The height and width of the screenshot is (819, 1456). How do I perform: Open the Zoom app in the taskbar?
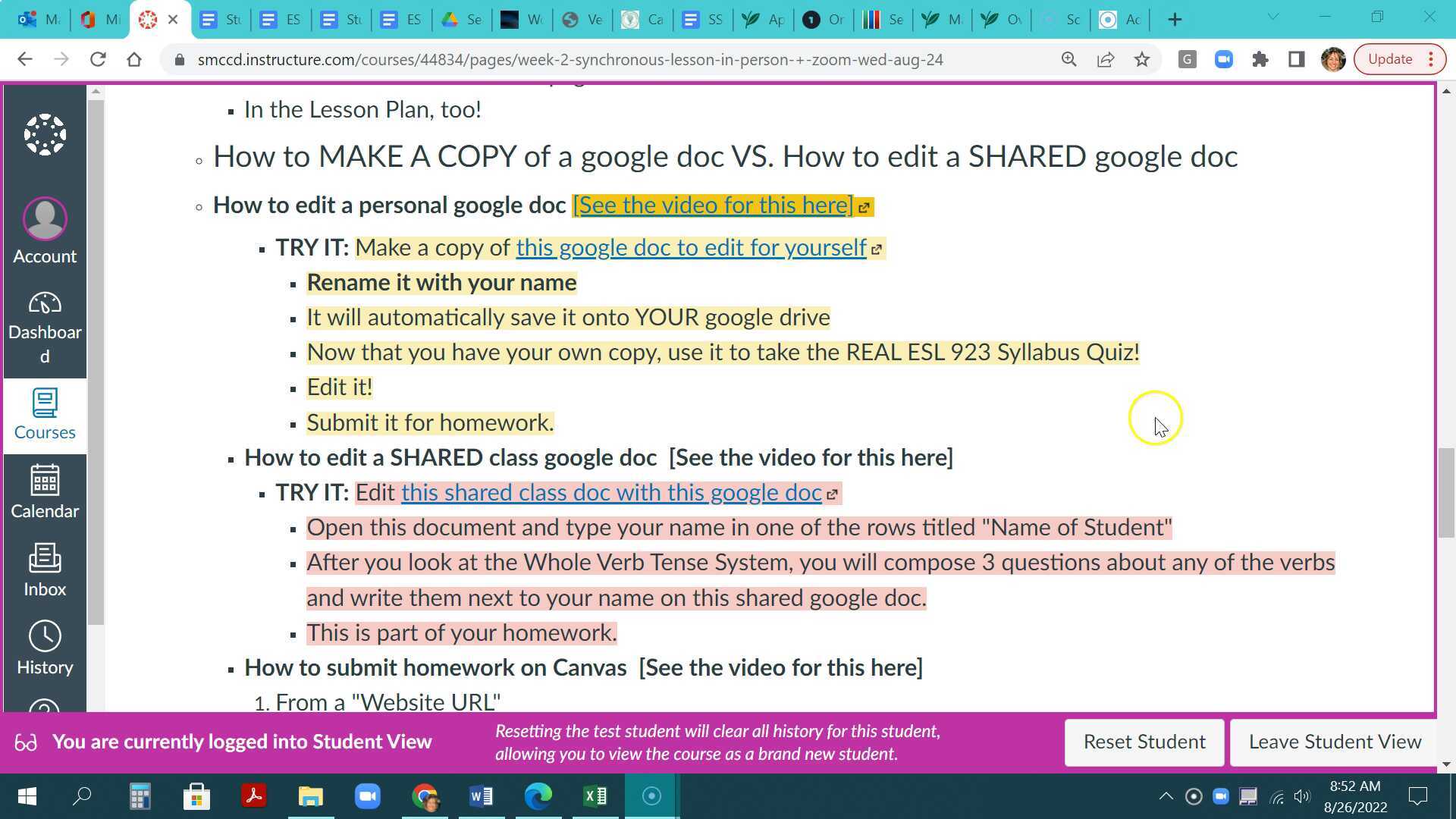pyautogui.click(x=368, y=796)
